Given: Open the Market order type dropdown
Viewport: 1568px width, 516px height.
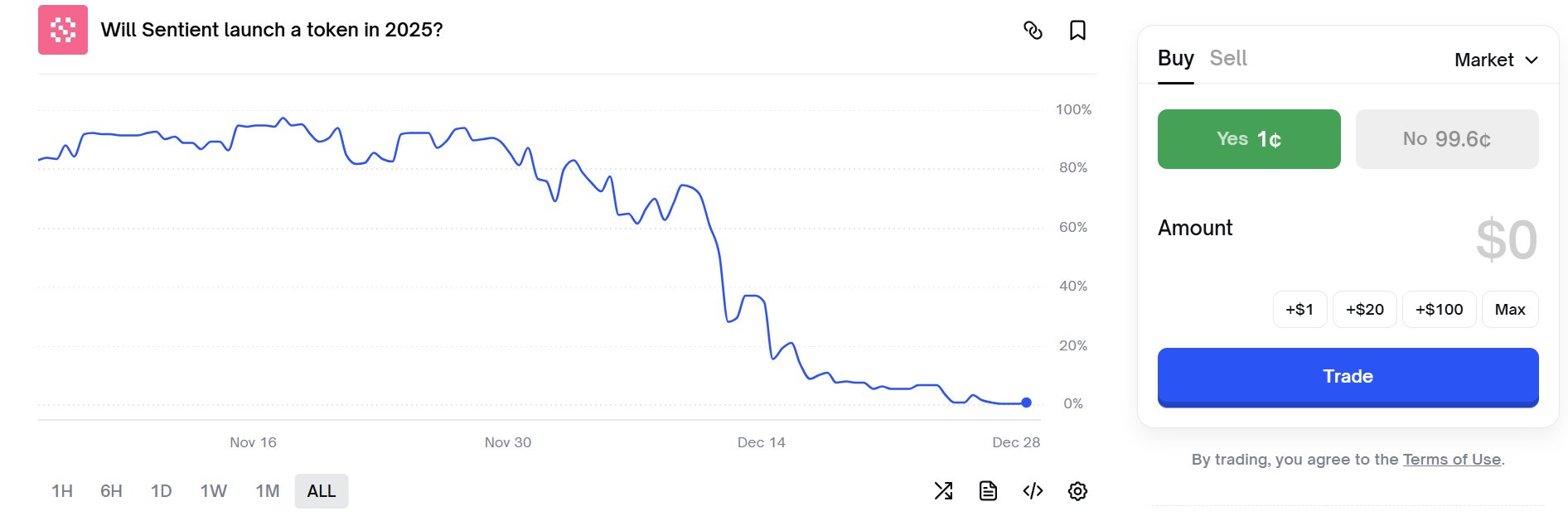Looking at the screenshot, I should click(1496, 60).
